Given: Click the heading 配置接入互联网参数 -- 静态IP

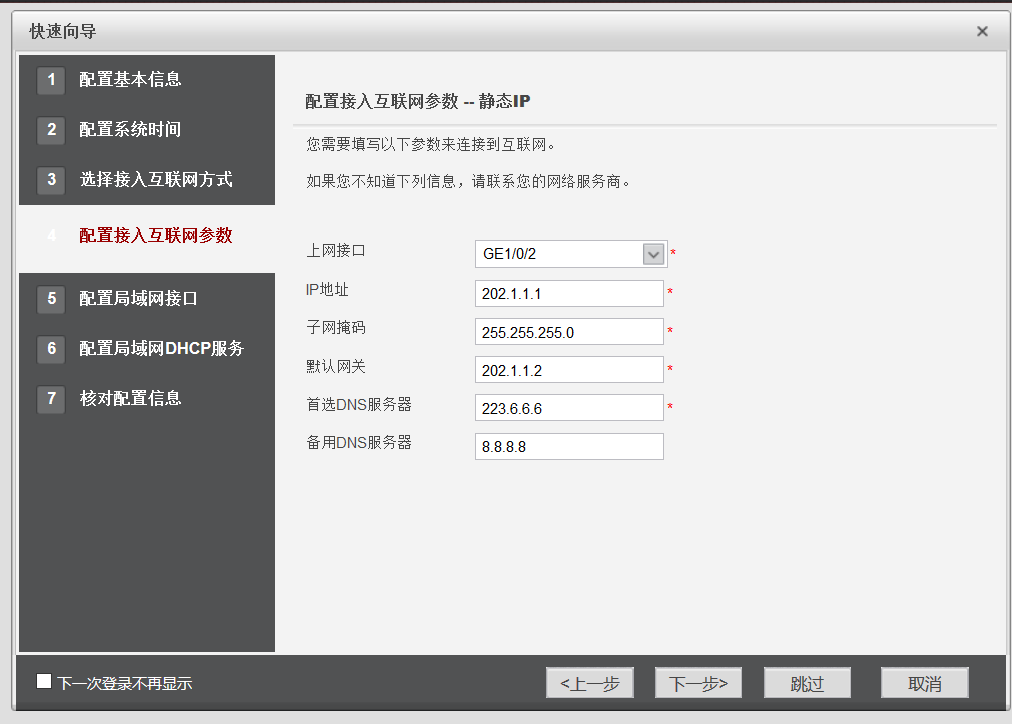Looking at the screenshot, I should tap(418, 101).
